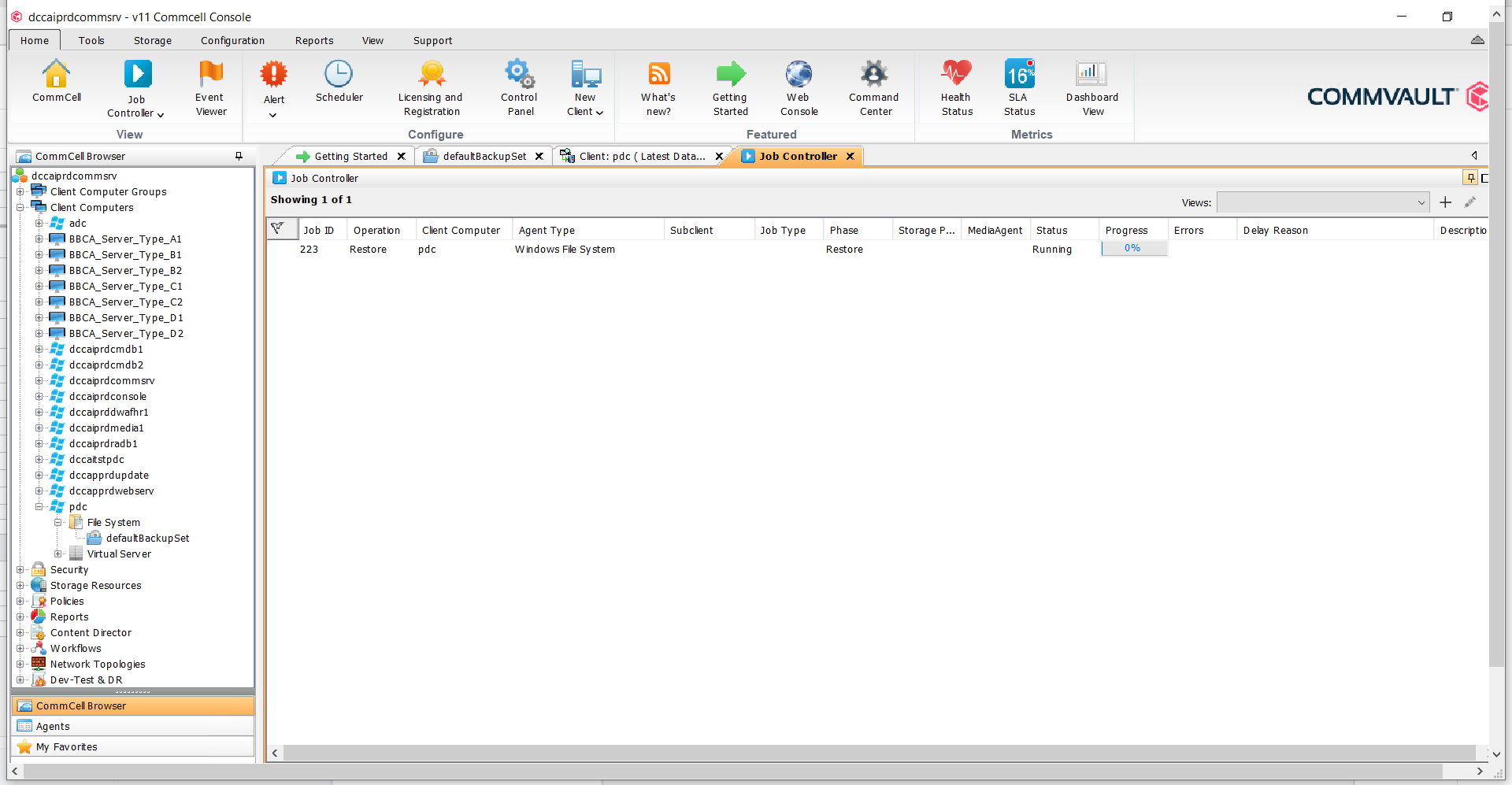Screen dimensions: 1512x785
Task: Pin the Job Controller window
Action: [x=1470, y=178]
